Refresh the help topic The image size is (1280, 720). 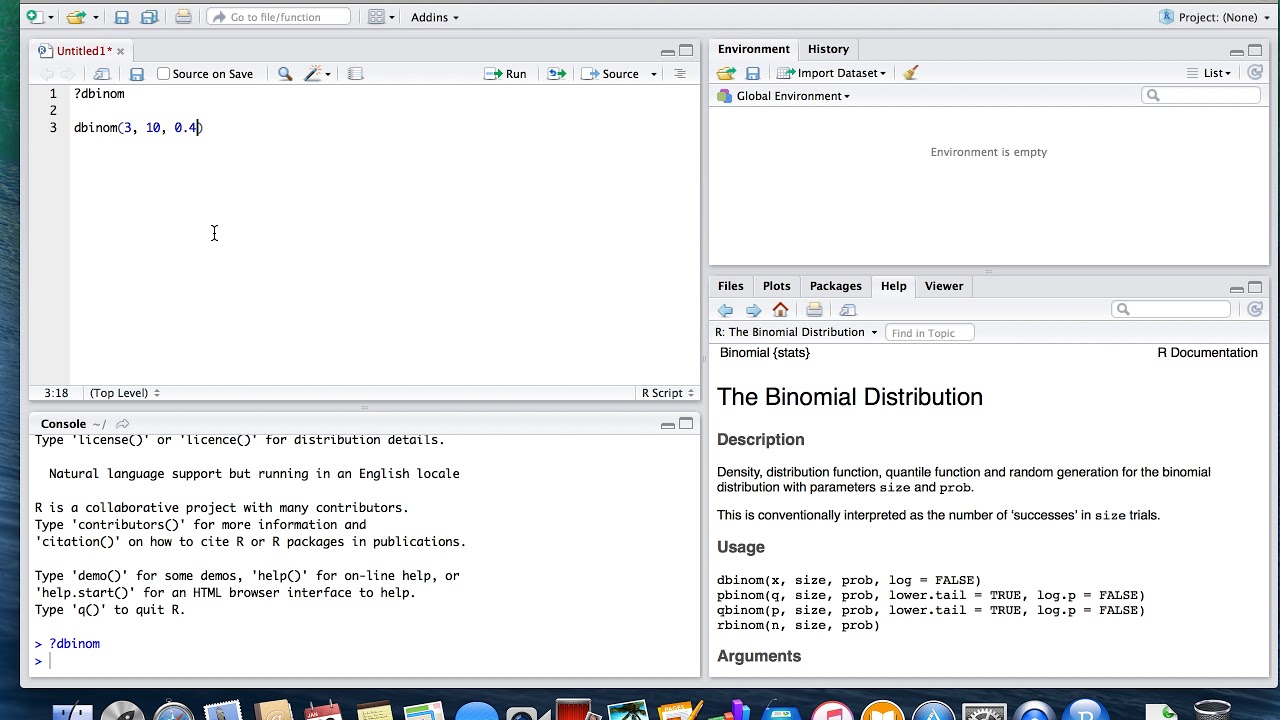(x=1255, y=310)
